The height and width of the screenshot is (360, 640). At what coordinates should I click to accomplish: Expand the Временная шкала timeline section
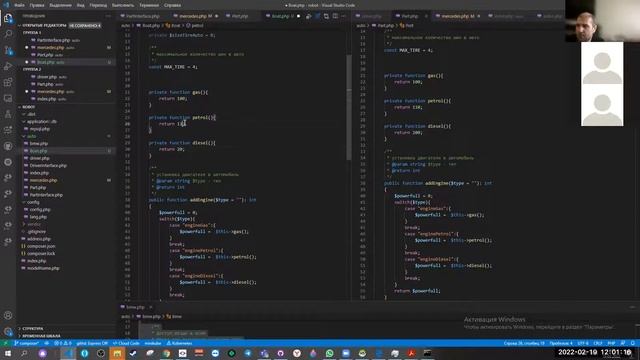pos(41,336)
